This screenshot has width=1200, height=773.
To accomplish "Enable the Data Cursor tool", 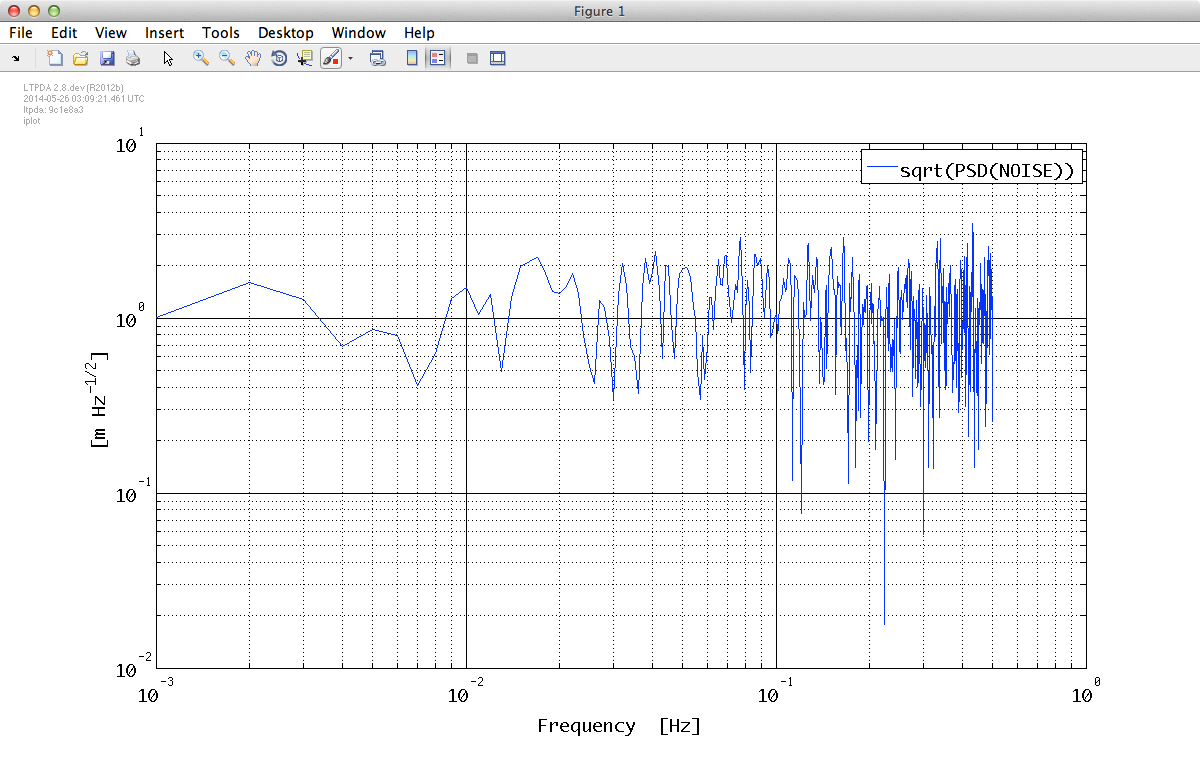I will [305, 58].
